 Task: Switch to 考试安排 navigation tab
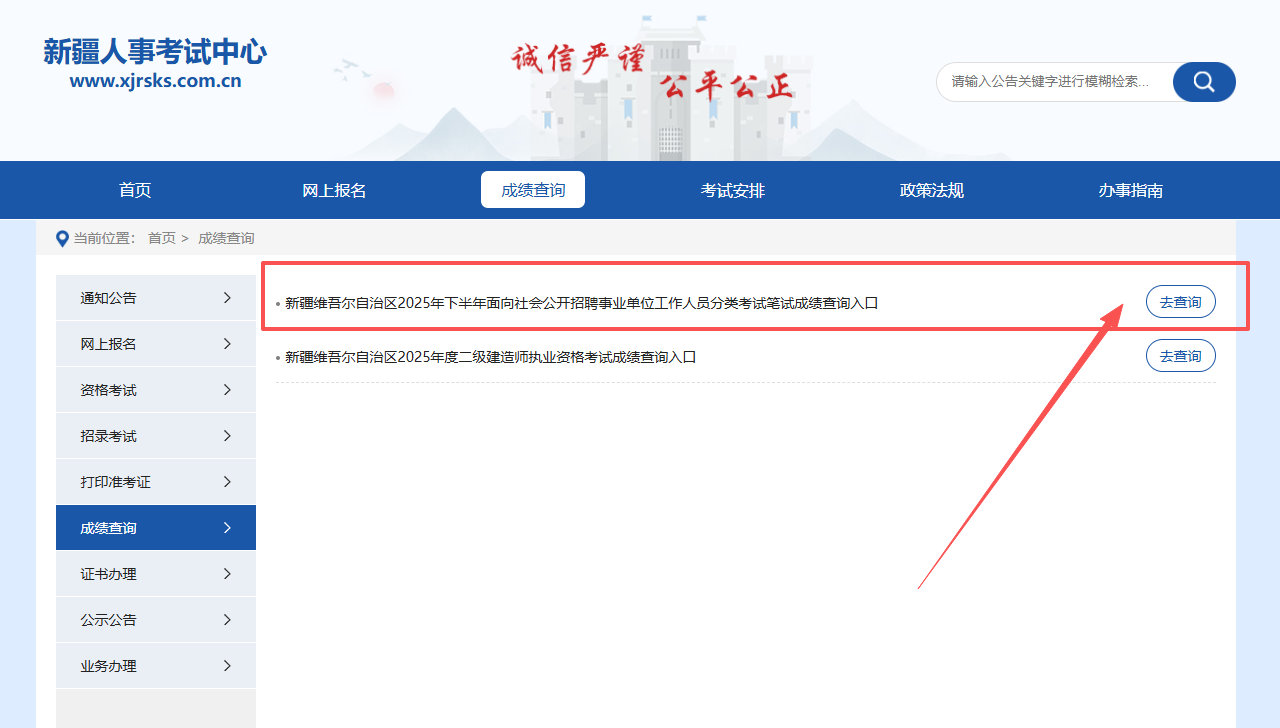click(x=732, y=190)
